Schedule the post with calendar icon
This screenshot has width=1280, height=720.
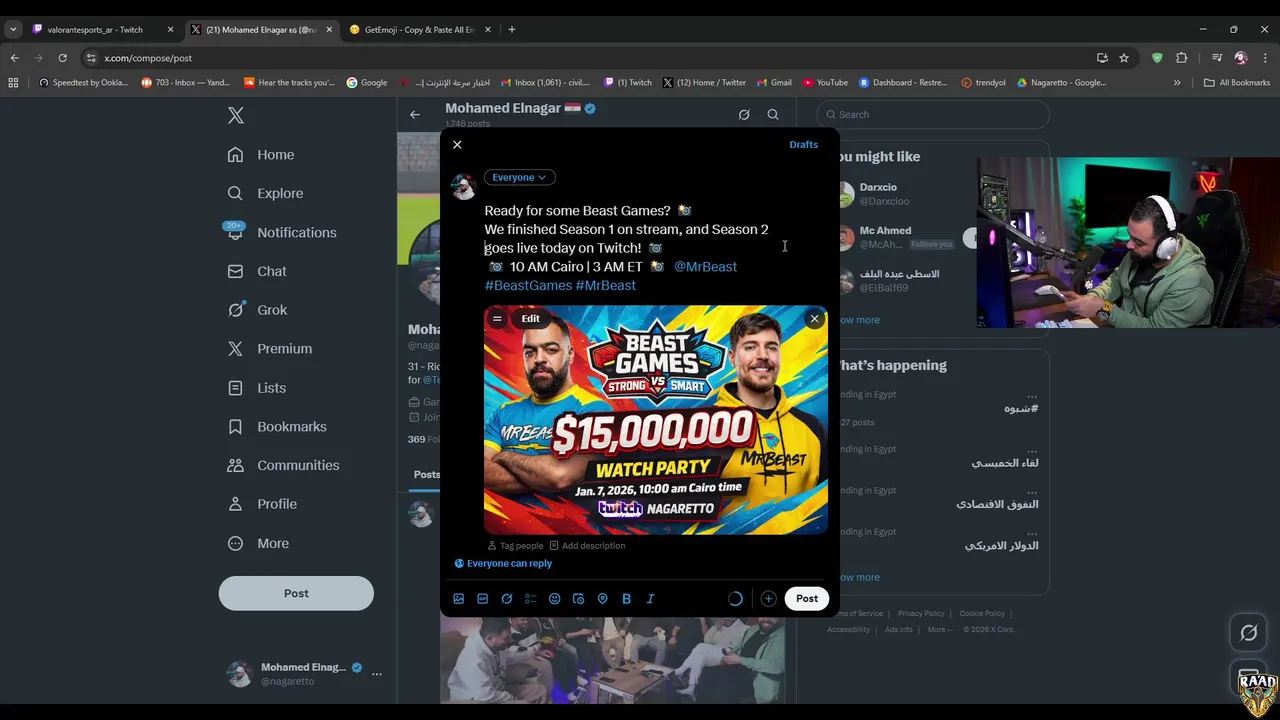pyautogui.click(x=578, y=599)
